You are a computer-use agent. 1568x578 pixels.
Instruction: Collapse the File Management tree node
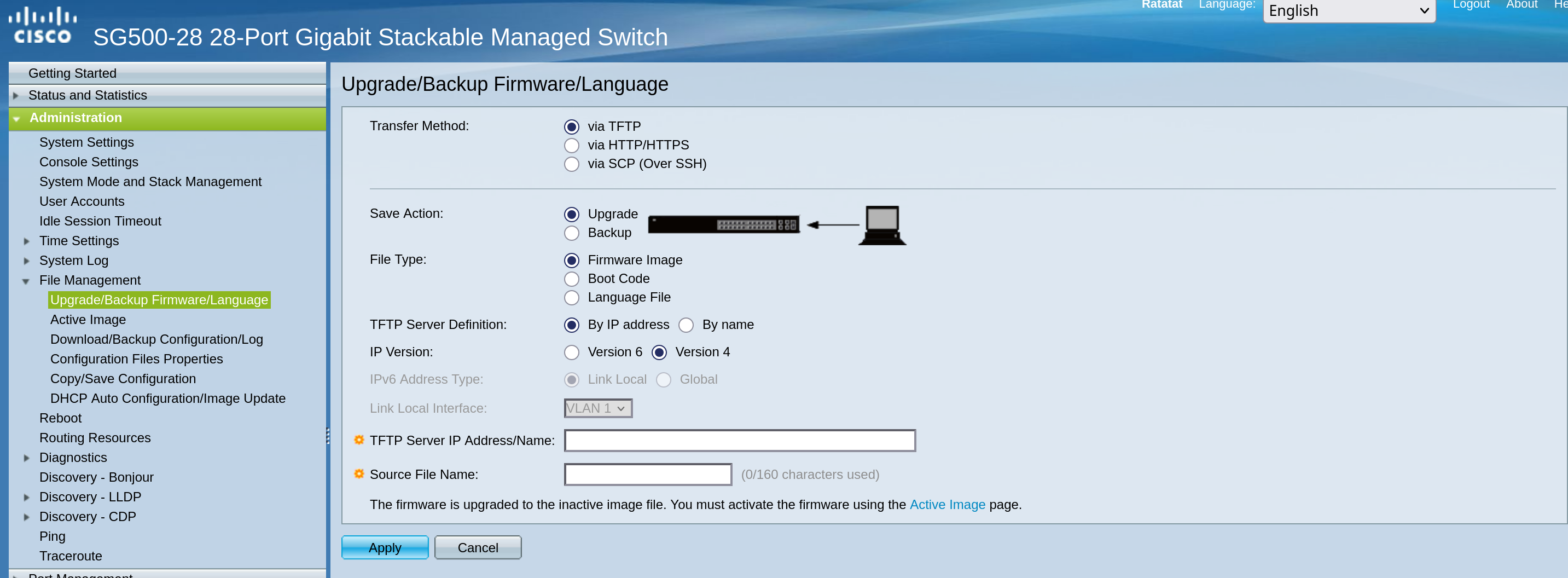click(26, 281)
